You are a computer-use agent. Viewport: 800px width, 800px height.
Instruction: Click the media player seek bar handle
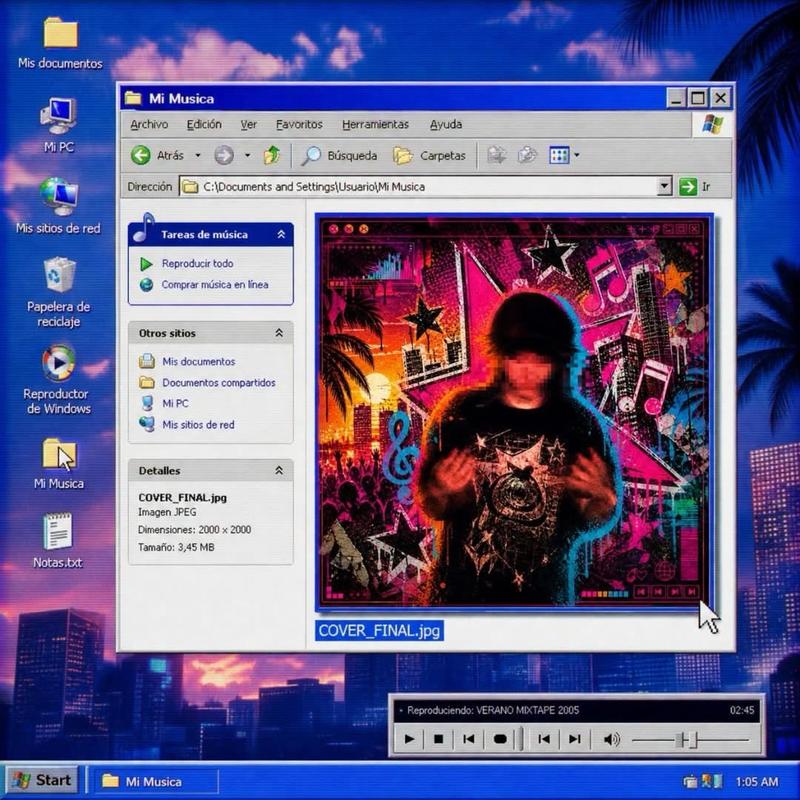click(x=520, y=739)
